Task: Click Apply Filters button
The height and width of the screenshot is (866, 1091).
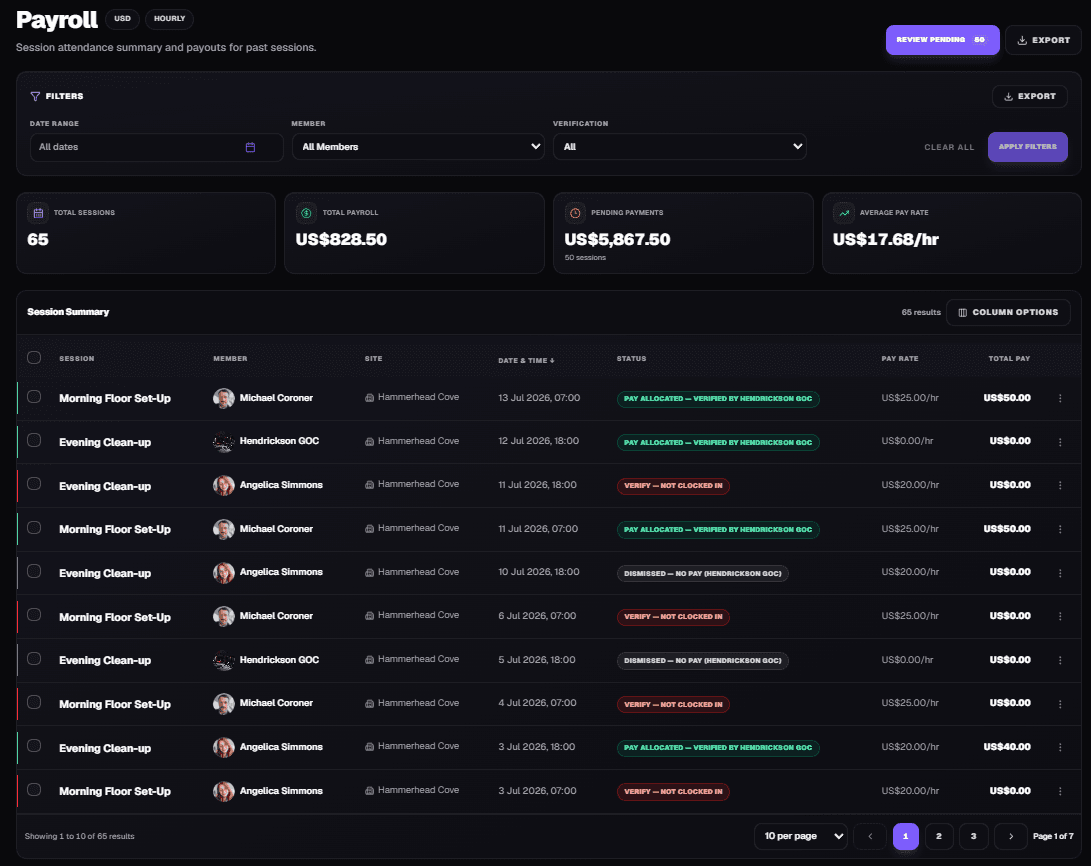Action: tap(1028, 147)
